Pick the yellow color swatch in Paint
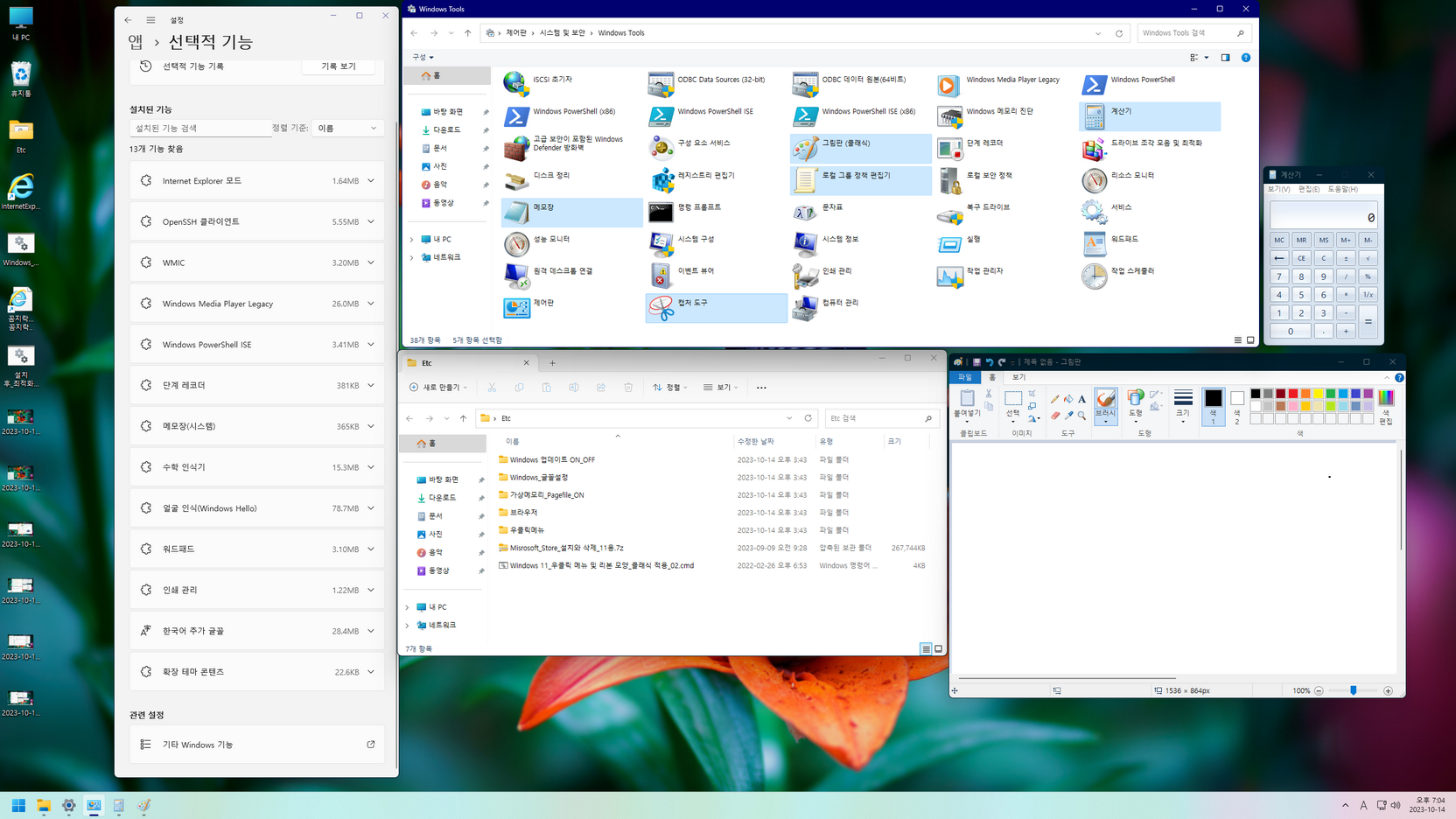 coord(1318,395)
